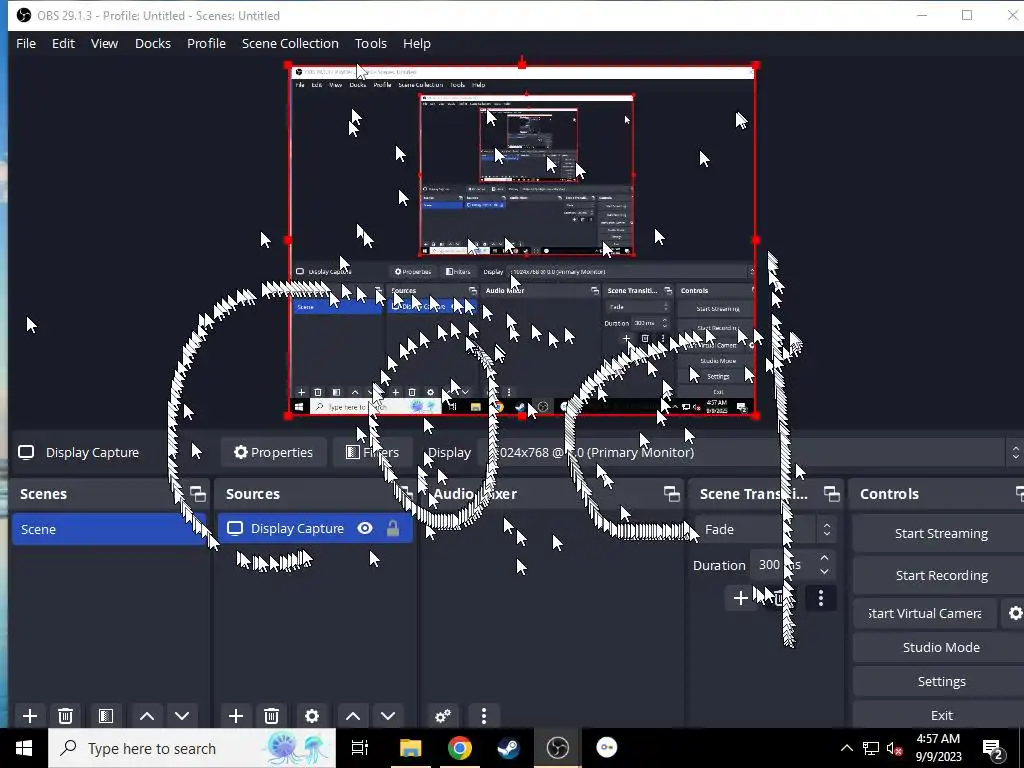Remove selected scene with trash icon
The height and width of the screenshot is (768, 1024).
tap(65, 716)
